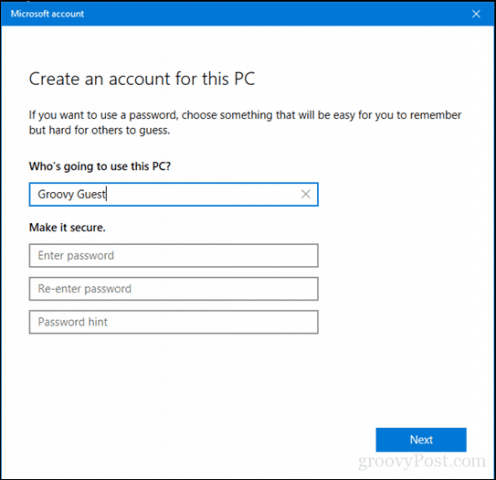Click the Who's going to use label

coord(100,166)
